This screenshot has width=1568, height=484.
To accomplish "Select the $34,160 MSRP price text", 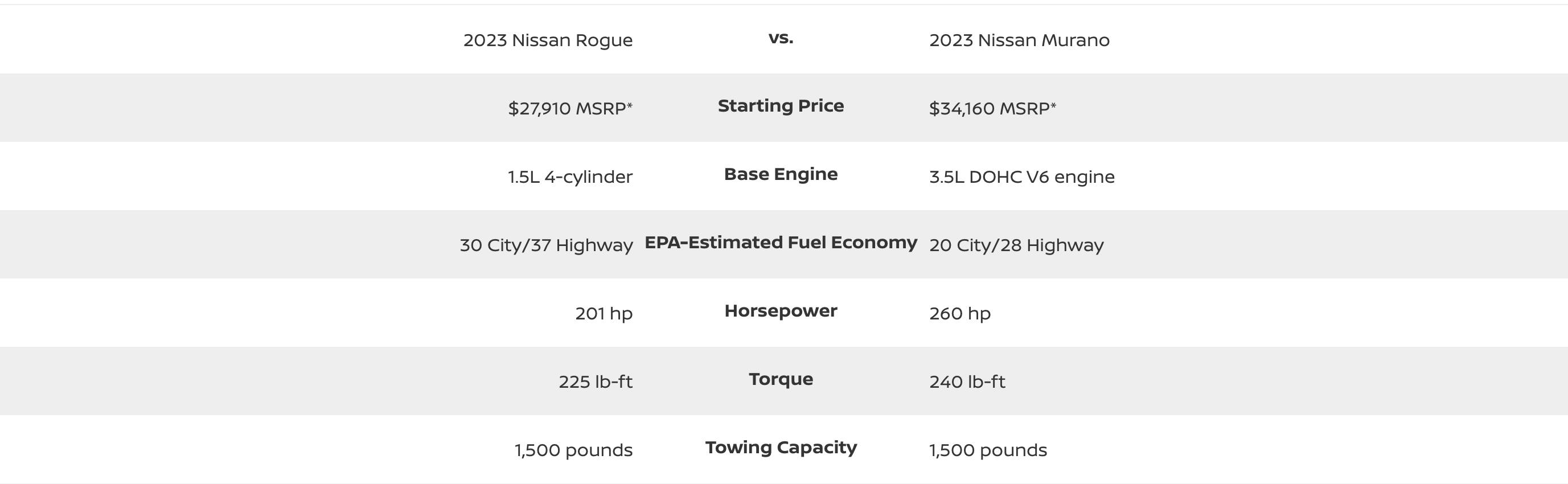I will tap(992, 108).
